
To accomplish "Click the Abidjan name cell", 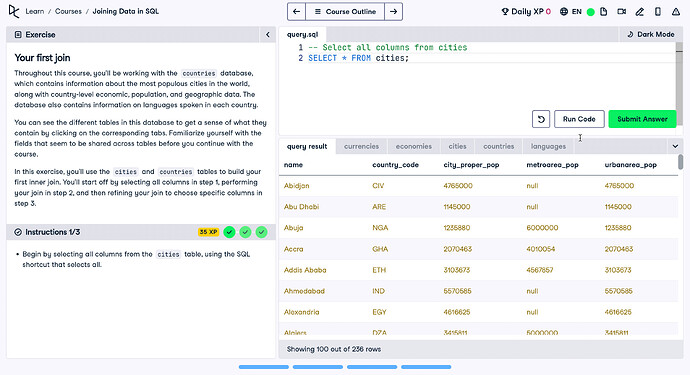I will click(x=297, y=186).
